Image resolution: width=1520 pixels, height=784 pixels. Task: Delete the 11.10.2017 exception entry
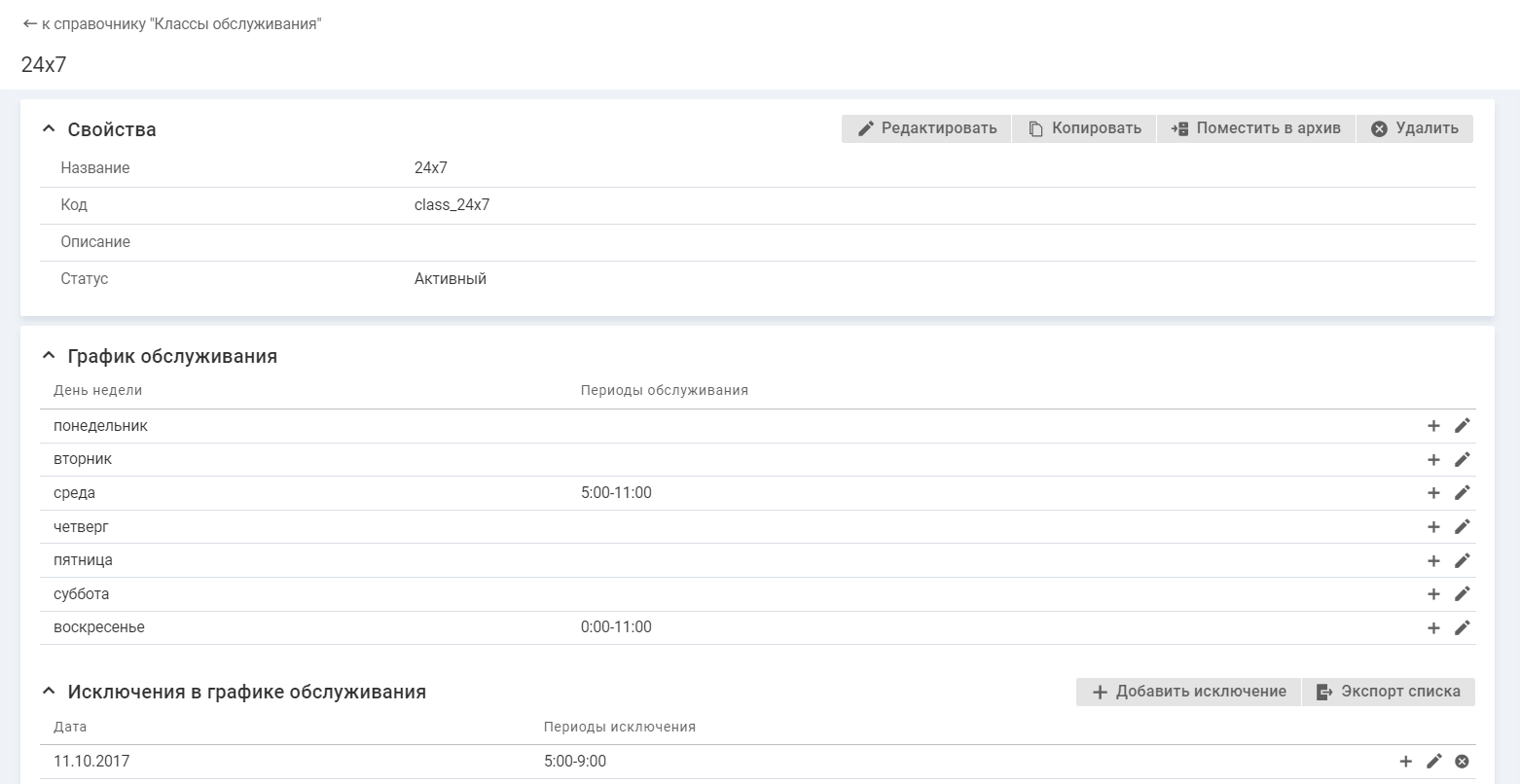click(x=1462, y=762)
